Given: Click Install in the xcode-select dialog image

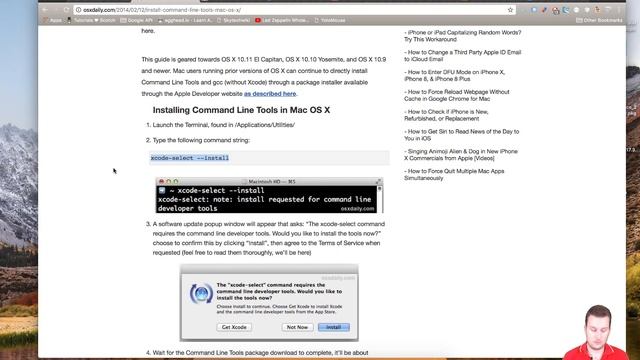Looking at the screenshot, I should click(333, 327).
